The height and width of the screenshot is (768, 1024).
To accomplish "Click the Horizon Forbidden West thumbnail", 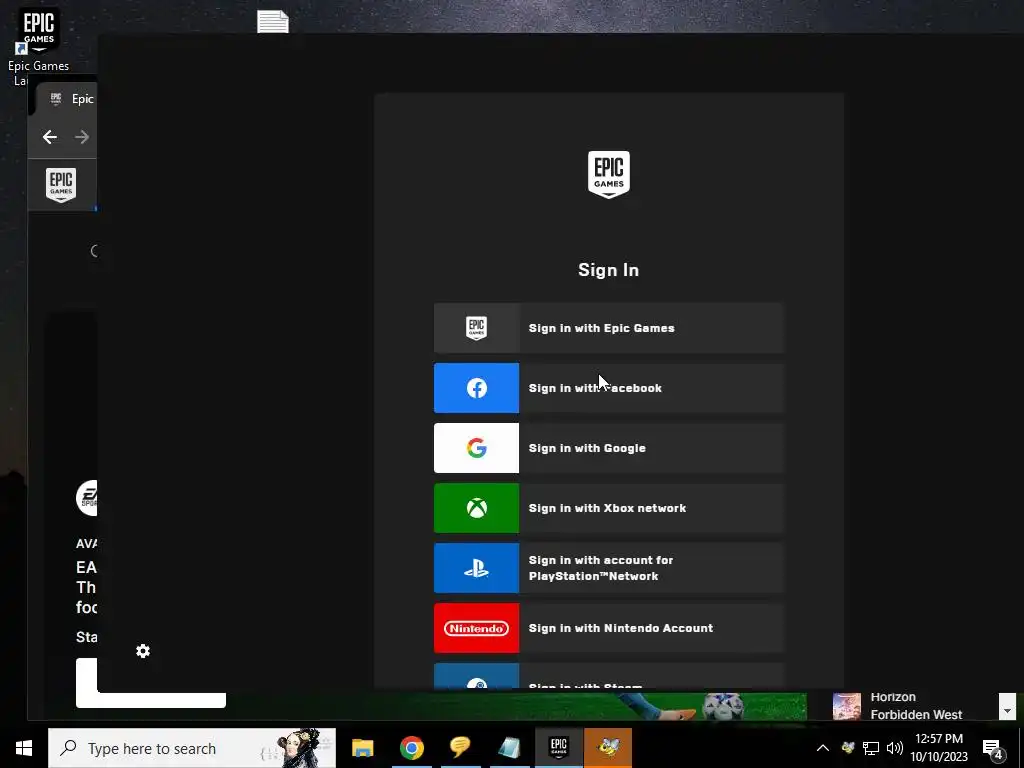I will 846,706.
